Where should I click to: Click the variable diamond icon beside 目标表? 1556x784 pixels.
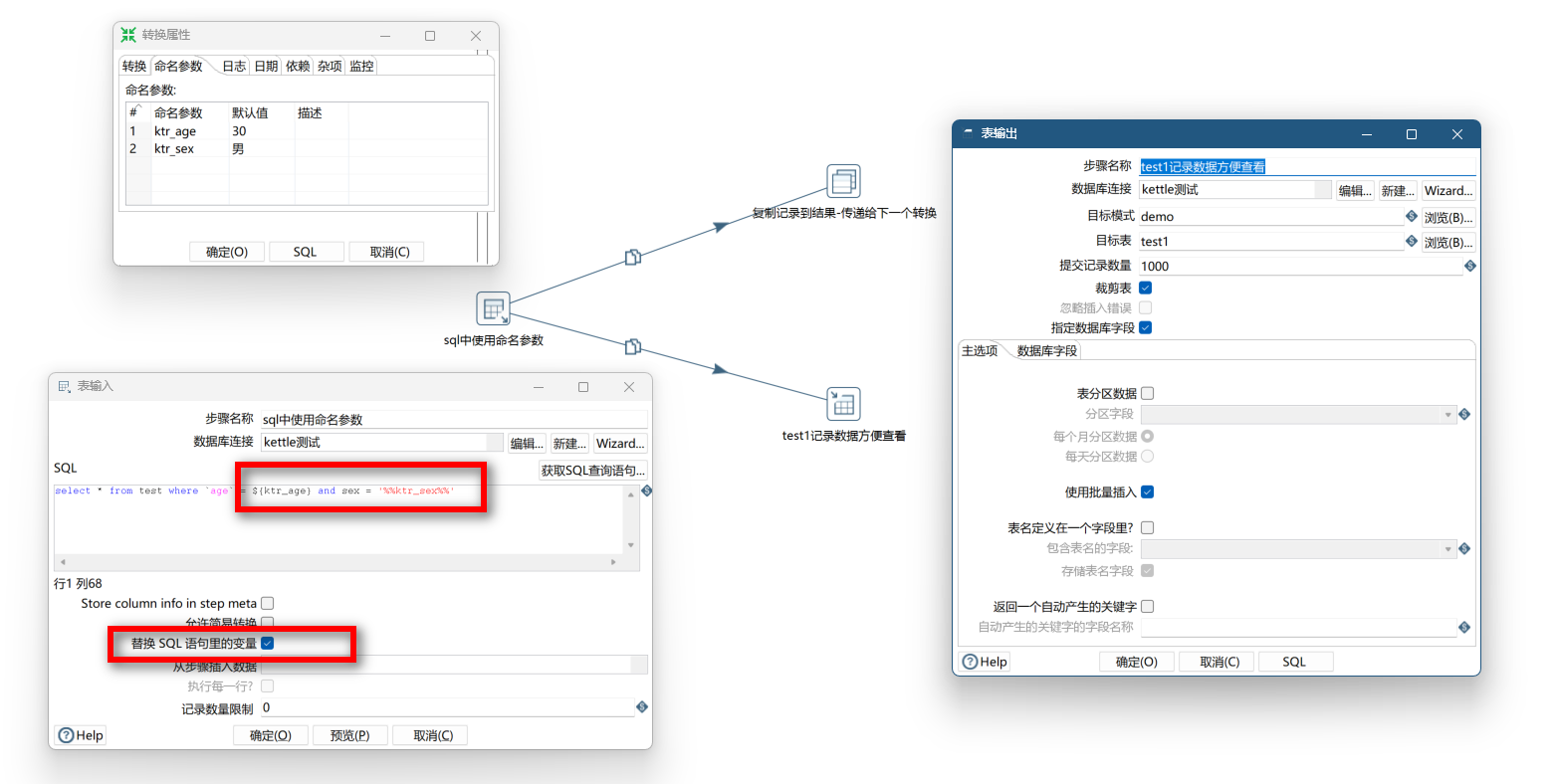(x=1411, y=241)
